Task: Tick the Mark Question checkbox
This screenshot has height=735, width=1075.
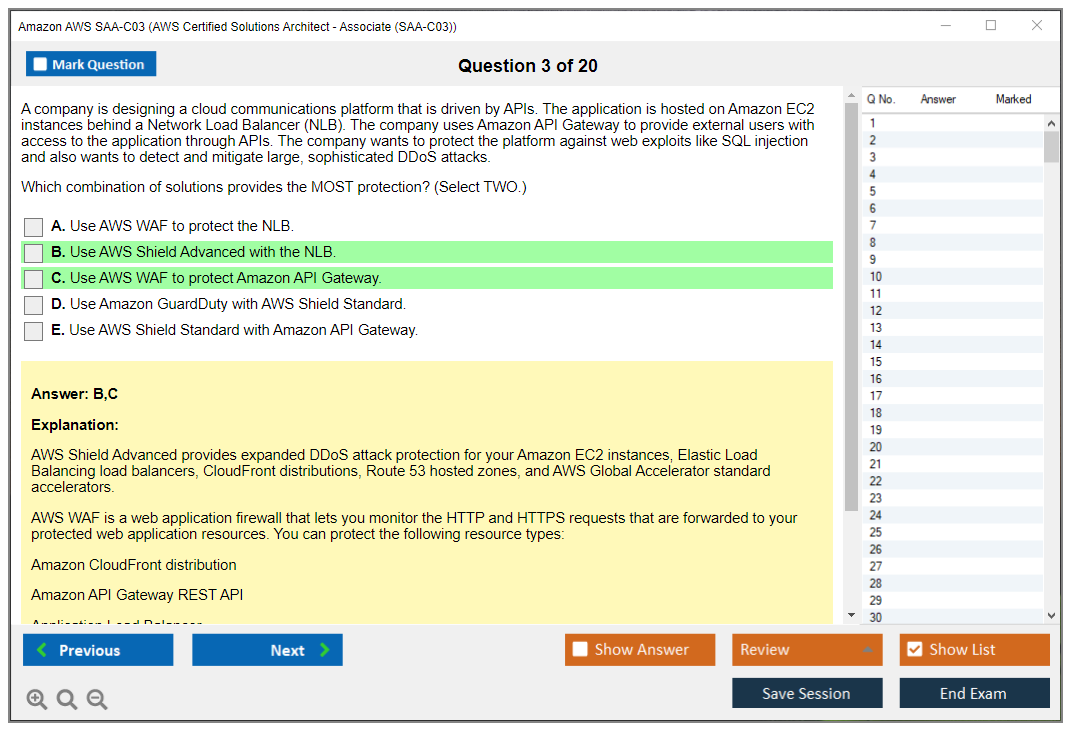Action: pyautogui.click(x=41, y=65)
